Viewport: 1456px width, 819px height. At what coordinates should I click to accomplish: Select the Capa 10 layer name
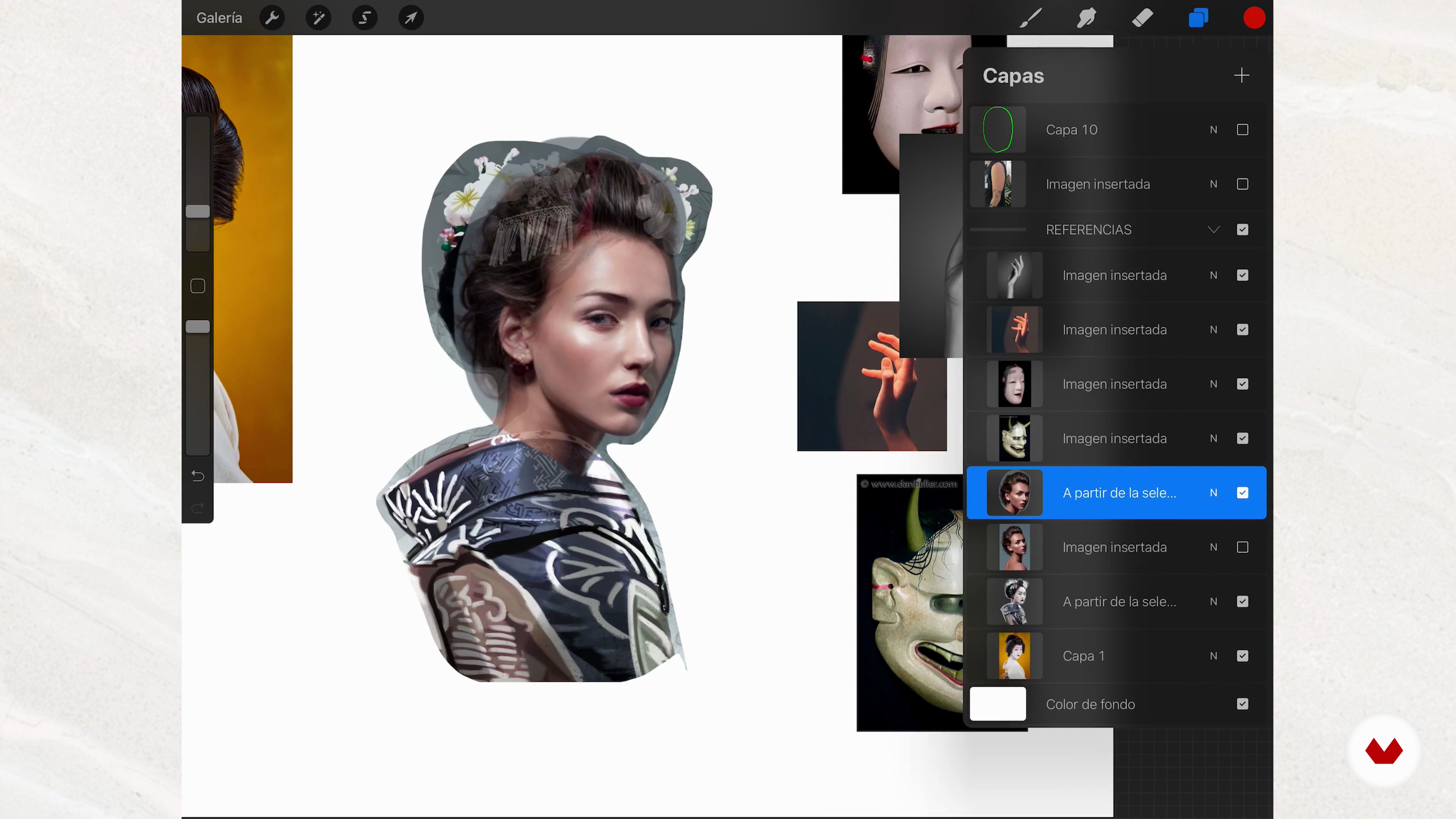click(x=1072, y=130)
